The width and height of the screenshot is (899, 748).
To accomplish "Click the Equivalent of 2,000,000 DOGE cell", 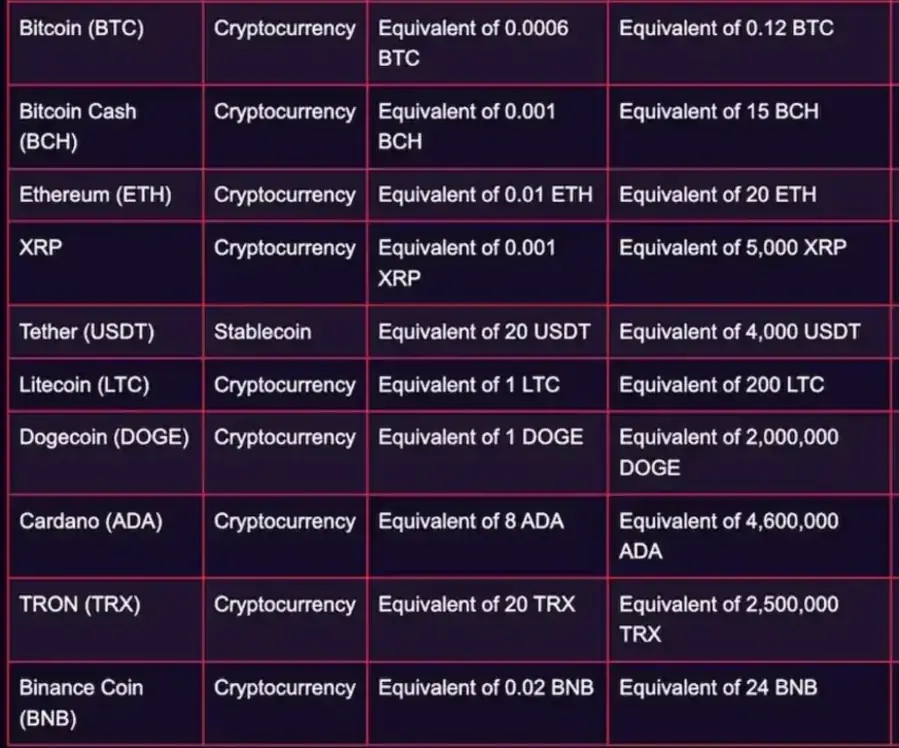I will tap(749, 453).
